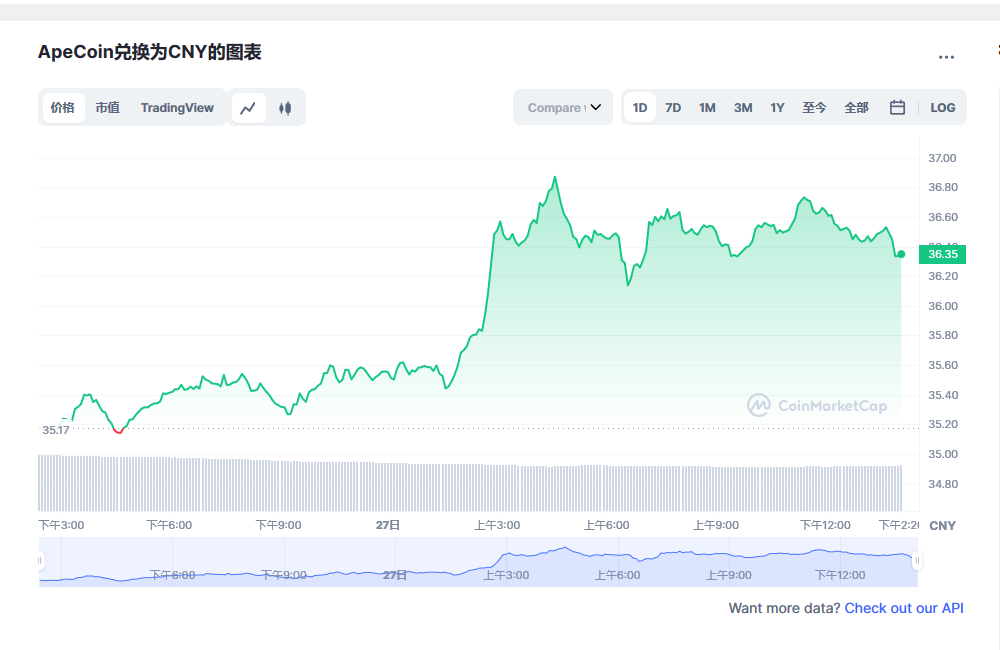Switch to candlestick chart view icon
Viewport: 1000px width, 650px height.
point(285,108)
